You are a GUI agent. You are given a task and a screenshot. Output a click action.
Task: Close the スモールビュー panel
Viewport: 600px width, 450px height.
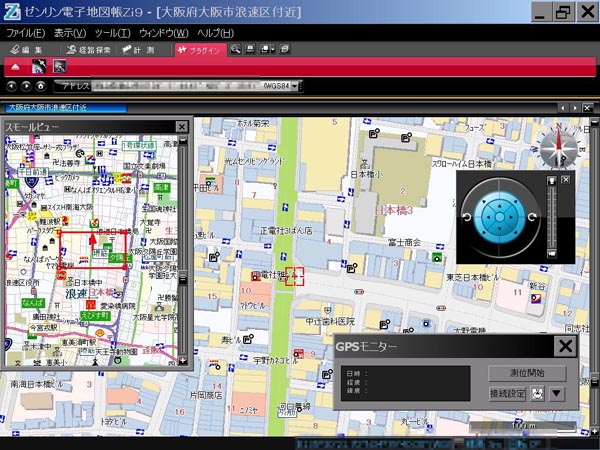coord(181,127)
